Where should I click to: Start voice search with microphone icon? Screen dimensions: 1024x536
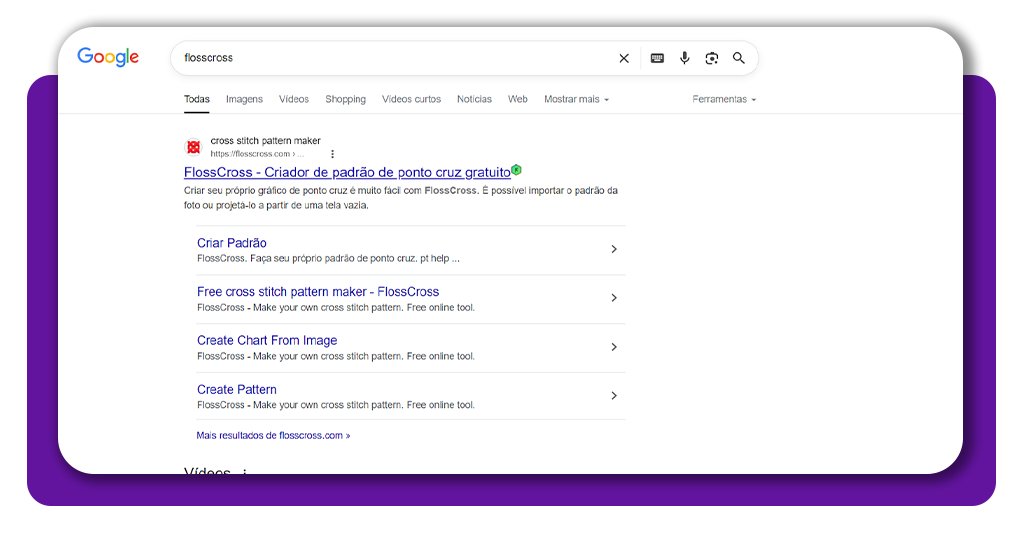click(684, 58)
